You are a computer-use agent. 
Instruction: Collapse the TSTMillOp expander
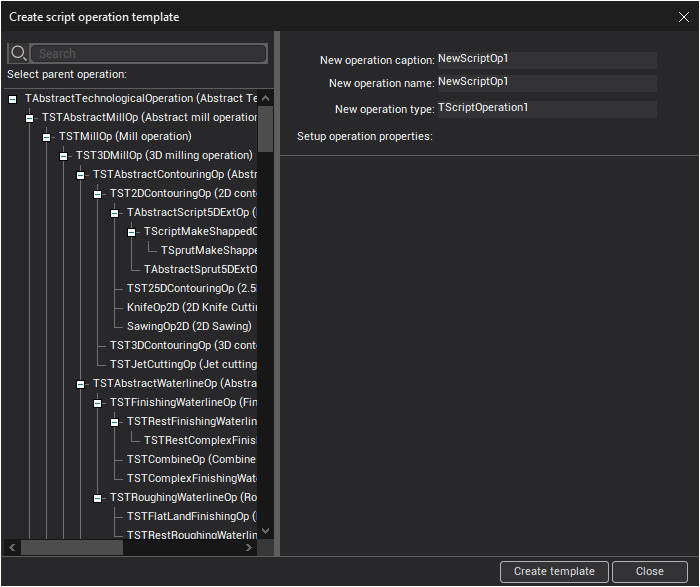47,137
